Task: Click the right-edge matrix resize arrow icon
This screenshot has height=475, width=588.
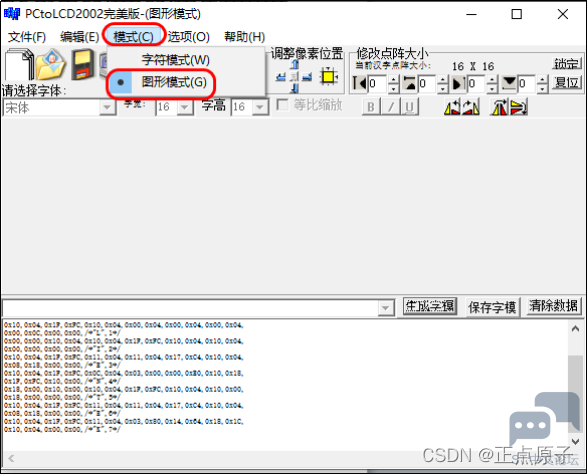Action: tap(459, 83)
